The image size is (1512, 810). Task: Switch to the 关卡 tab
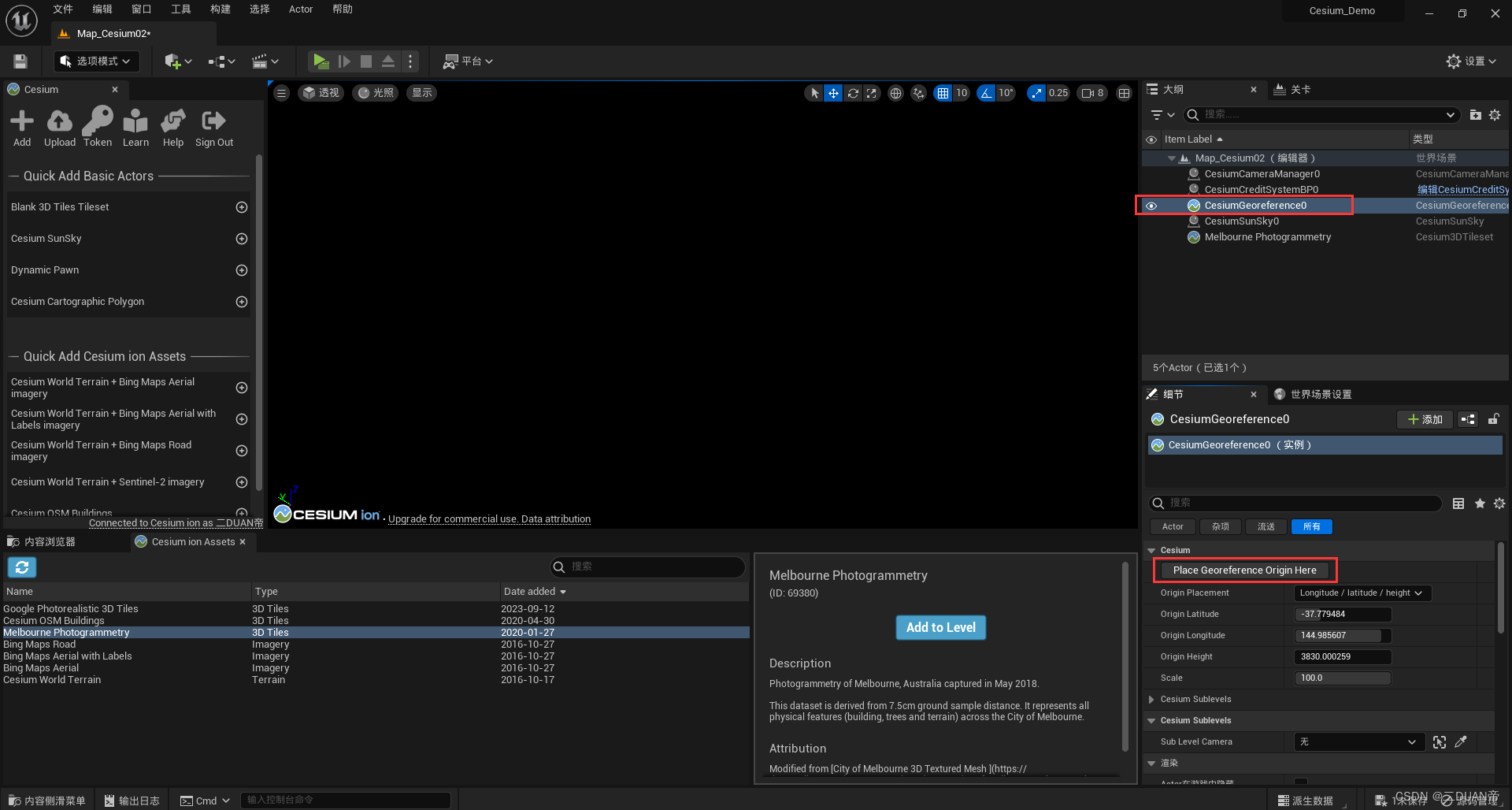(1292, 90)
